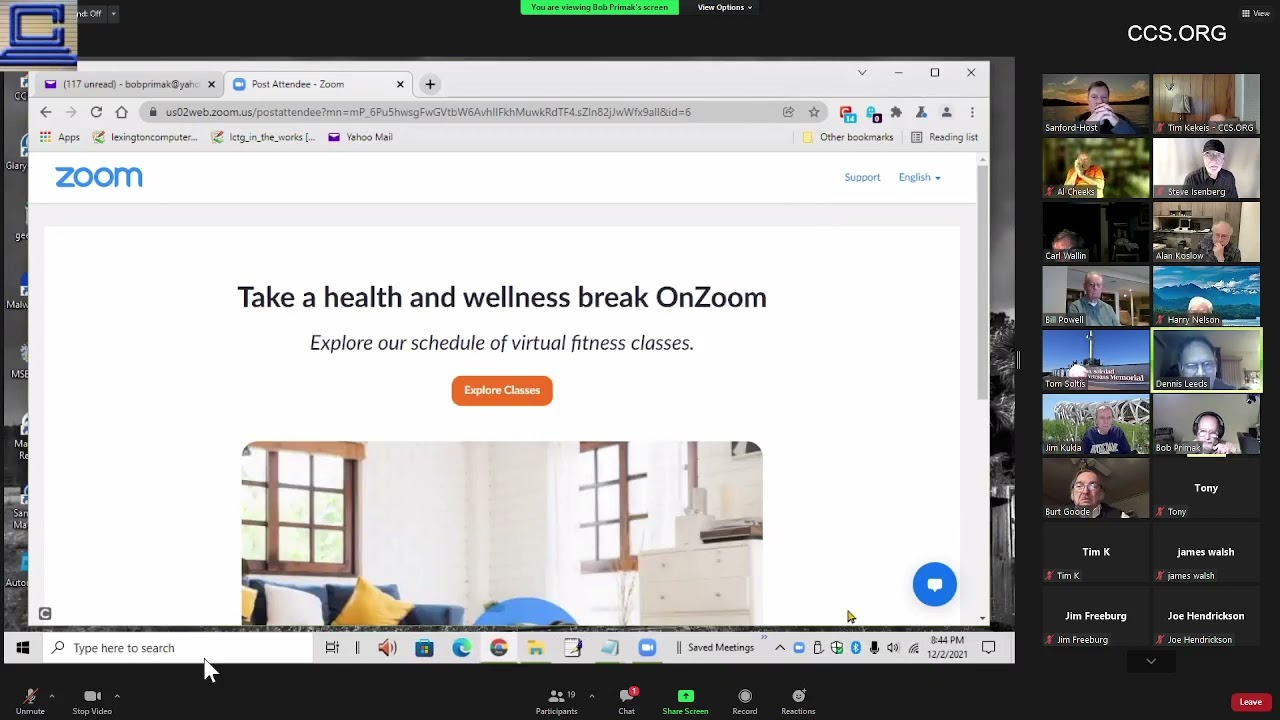Expand the arrow next to Participants
1280x720 pixels.
point(591,696)
